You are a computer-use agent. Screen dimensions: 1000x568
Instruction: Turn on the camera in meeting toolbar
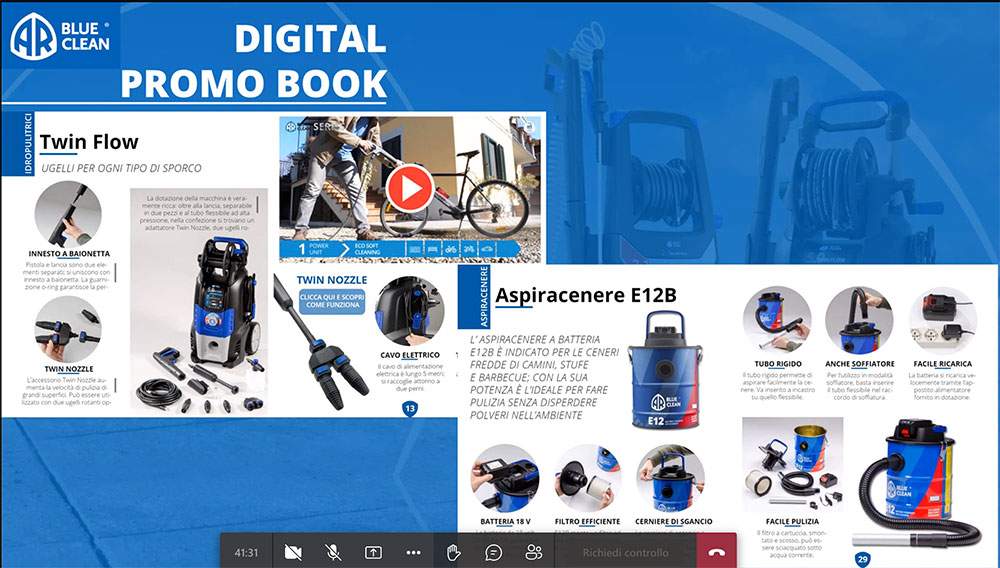click(293, 552)
